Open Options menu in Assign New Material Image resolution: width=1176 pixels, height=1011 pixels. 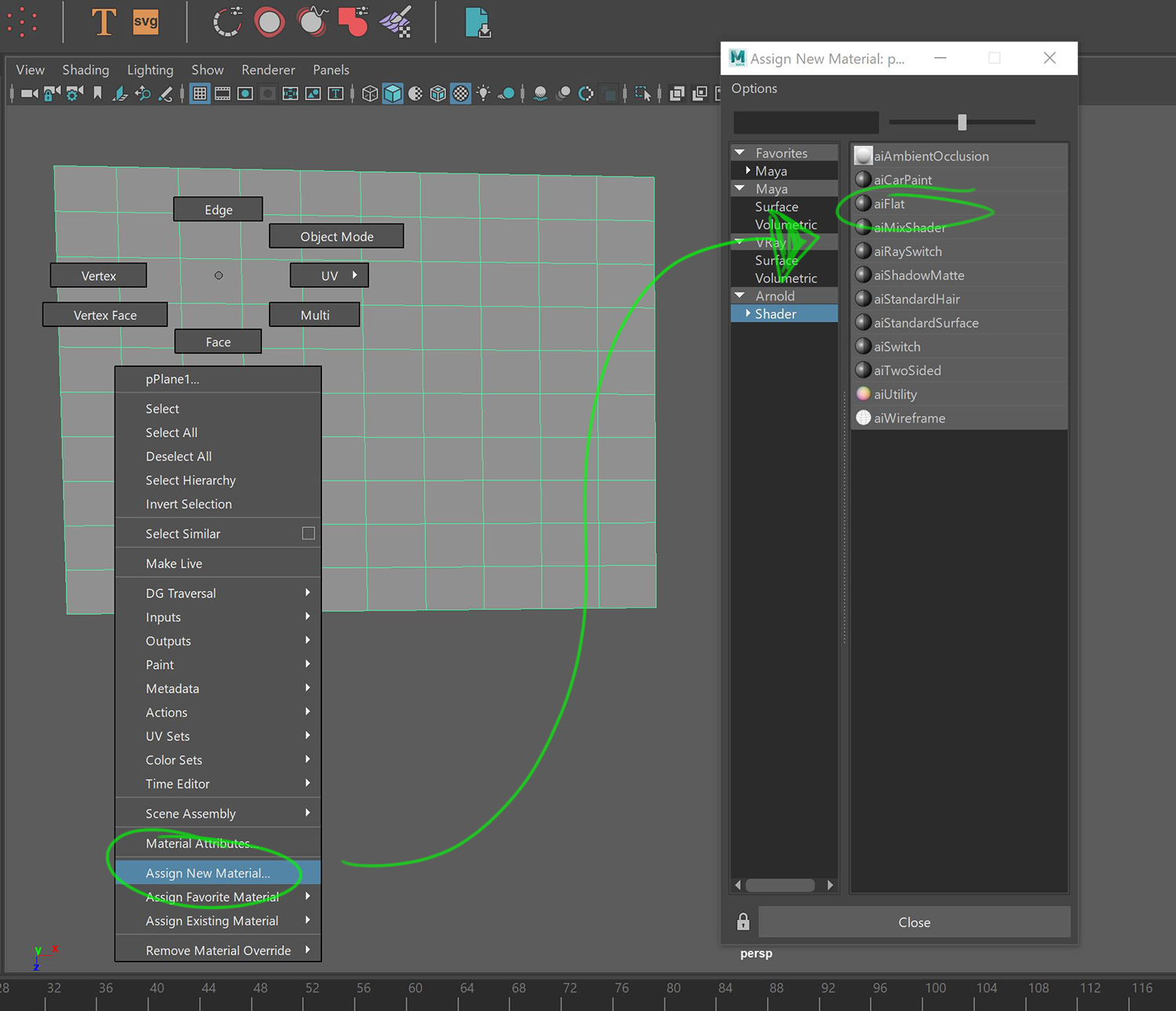754,89
